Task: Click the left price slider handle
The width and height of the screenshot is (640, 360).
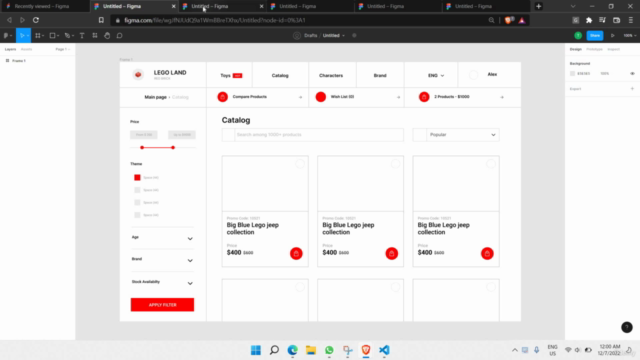Action: pyautogui.click(x=142, y=147)
